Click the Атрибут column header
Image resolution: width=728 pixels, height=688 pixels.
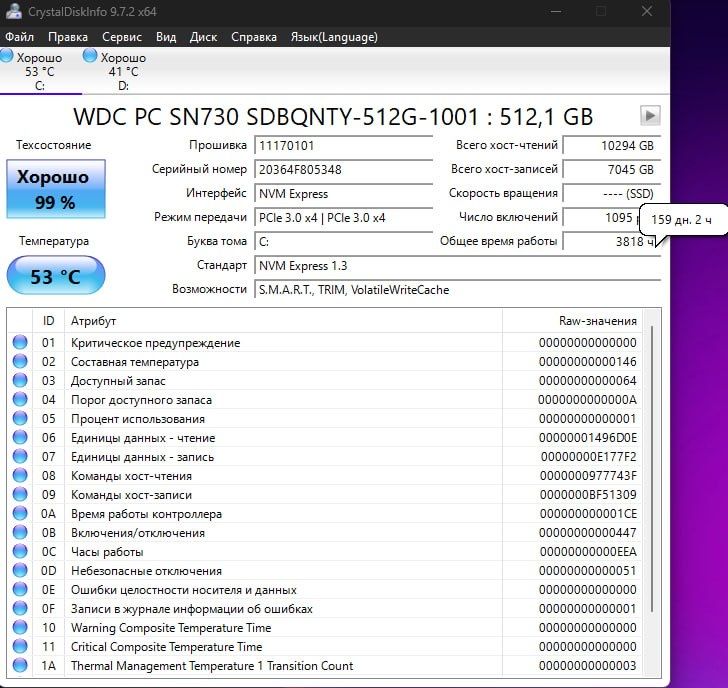(x=94, y=321)
